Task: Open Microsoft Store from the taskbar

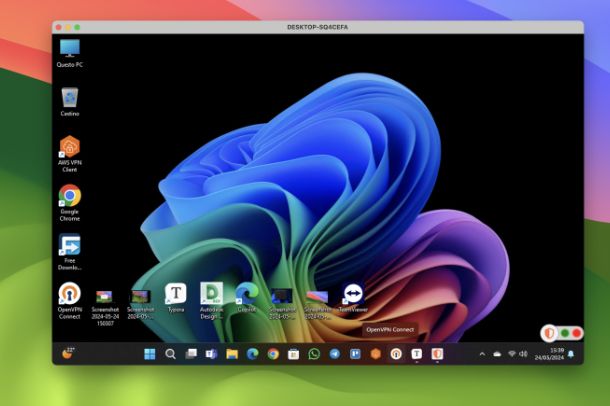Action: click(x=294, y=354)
